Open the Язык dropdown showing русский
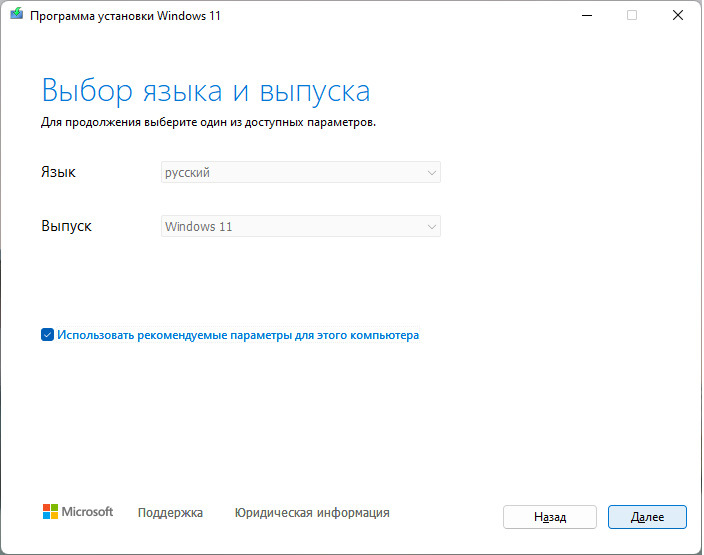 pyautogui.click(x=300, y=172)
